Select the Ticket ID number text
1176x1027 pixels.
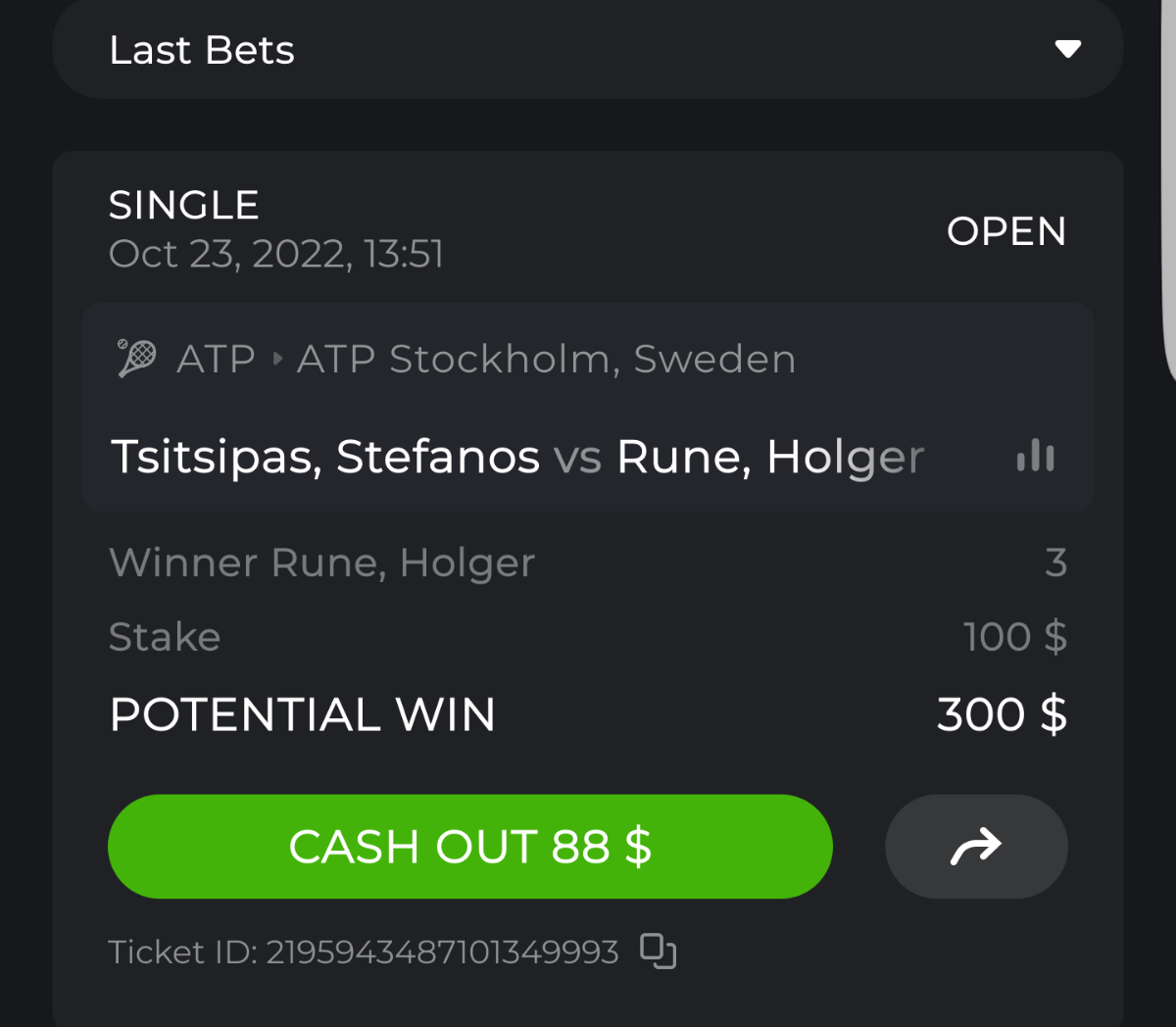click(442, 952)
